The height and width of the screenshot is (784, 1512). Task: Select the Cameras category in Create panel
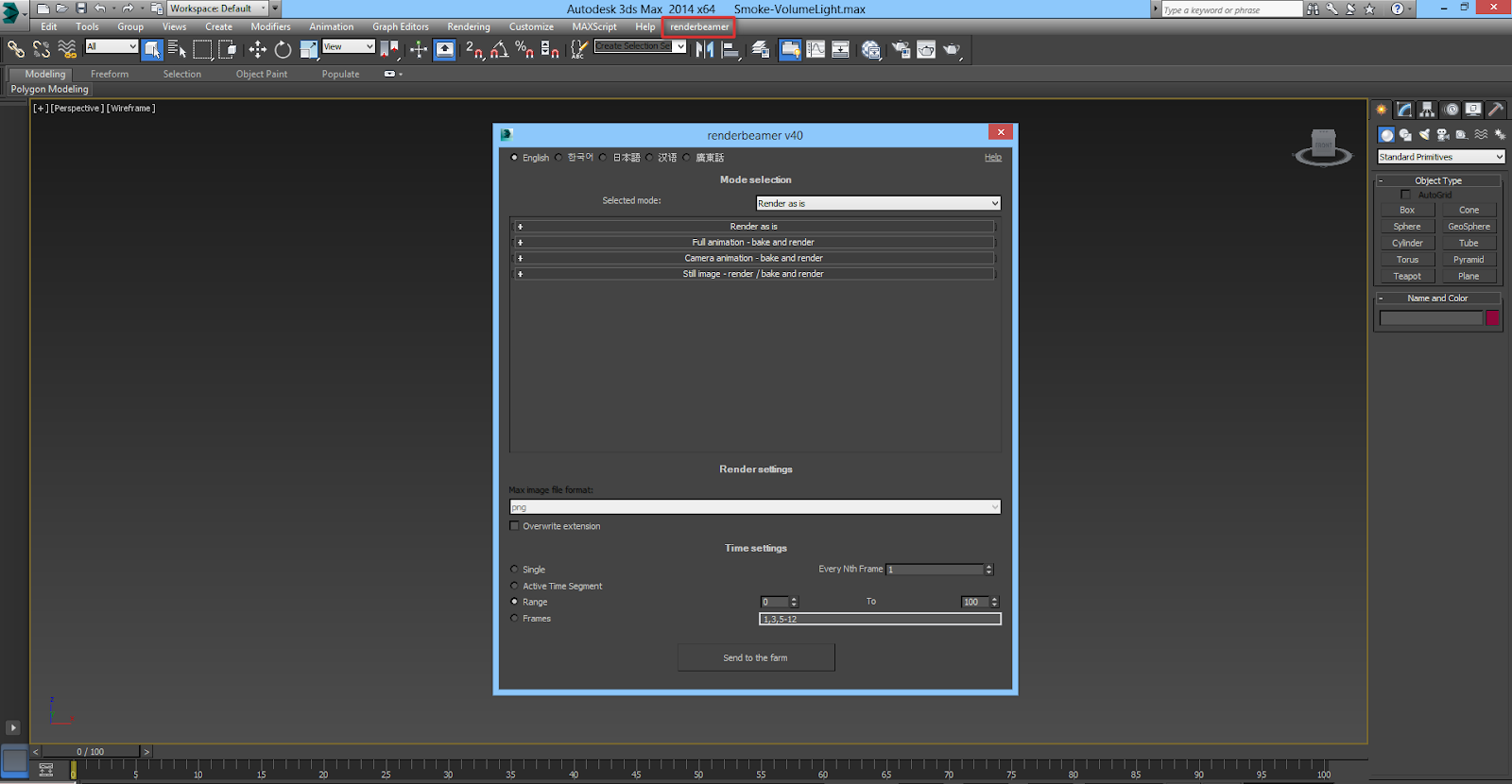[1443, 135]
